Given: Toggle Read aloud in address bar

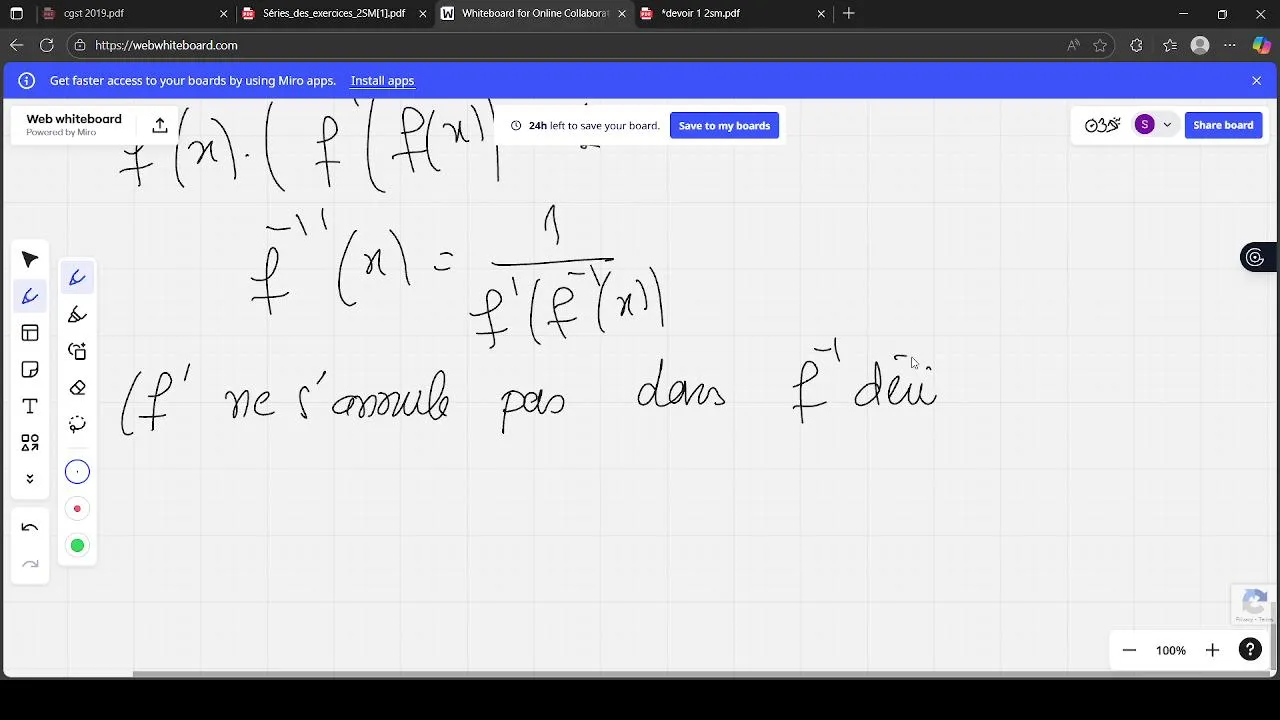Looking at the screenshot, I should tap(1073, 45).
